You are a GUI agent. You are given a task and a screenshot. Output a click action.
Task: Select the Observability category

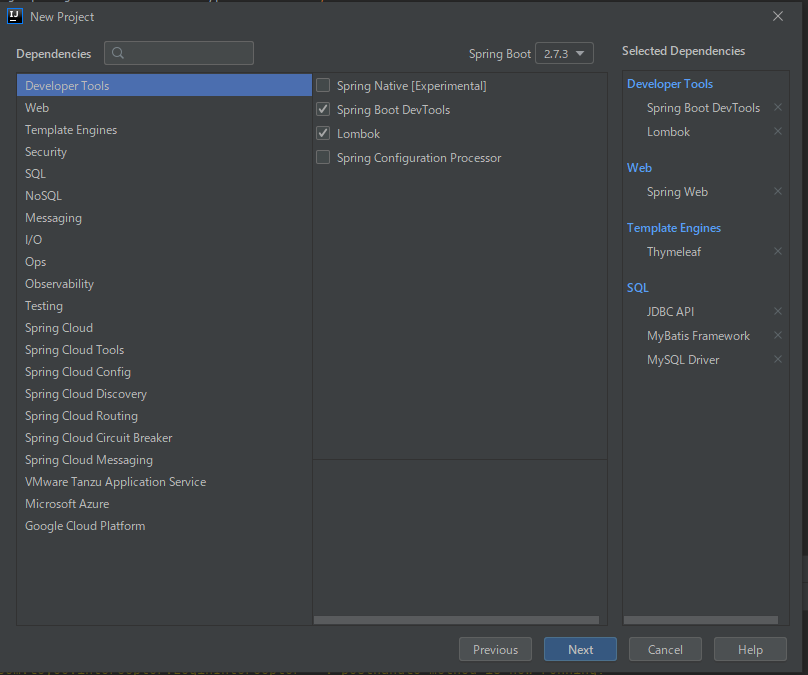coord(164,284)
